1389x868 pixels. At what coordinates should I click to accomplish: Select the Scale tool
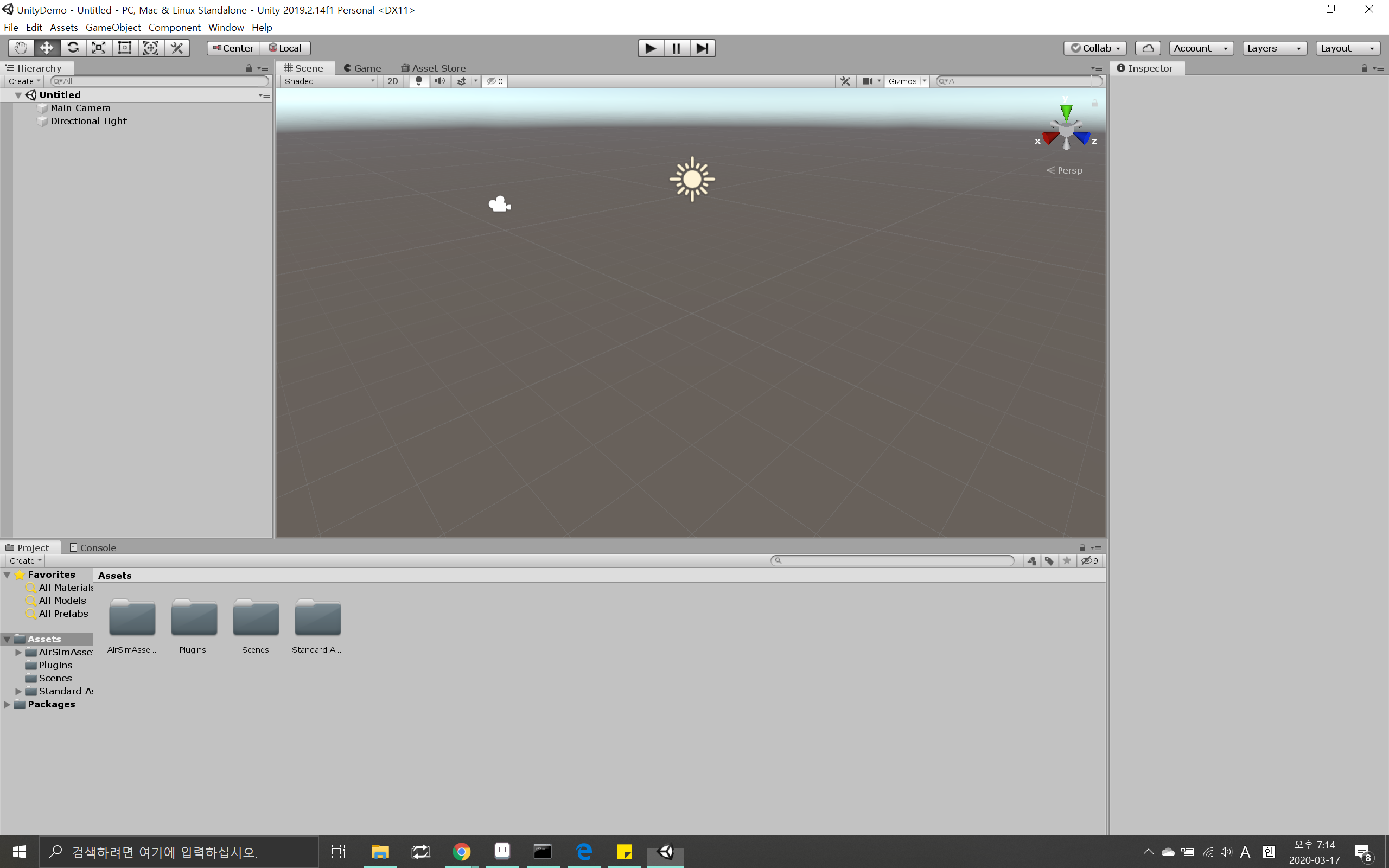coord(98,48)
